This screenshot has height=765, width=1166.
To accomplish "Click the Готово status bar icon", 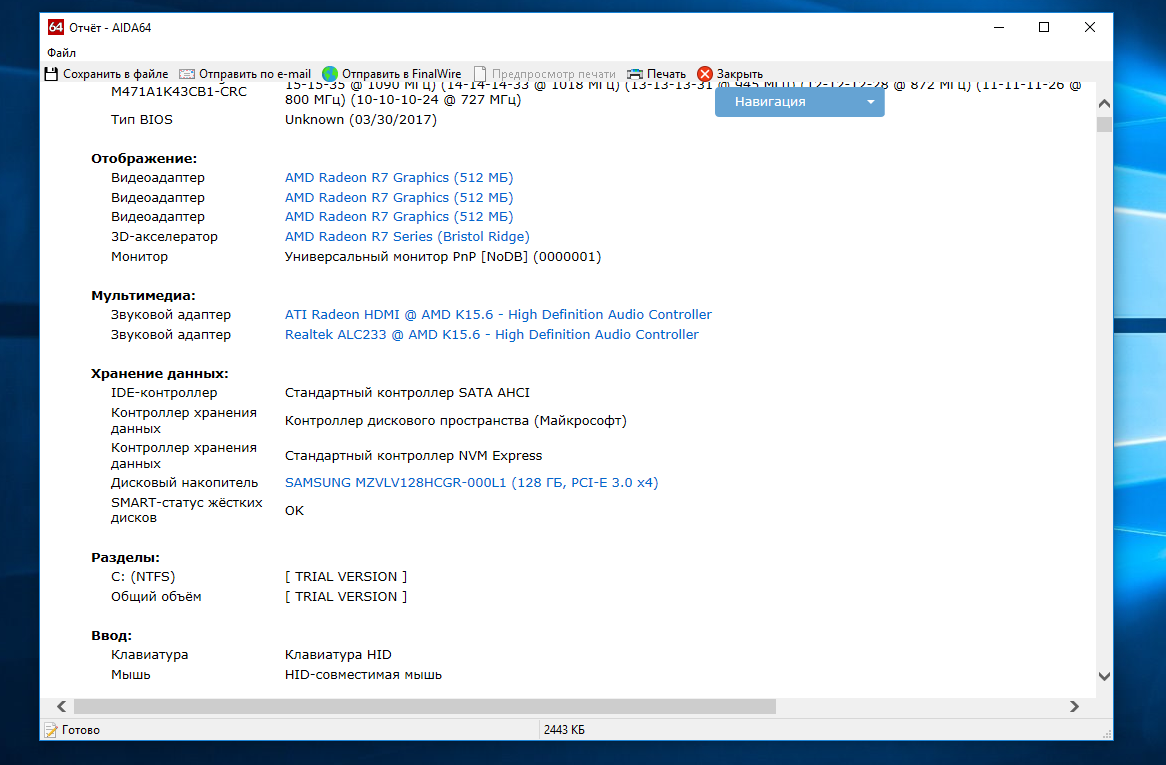I will click(51, 730).
